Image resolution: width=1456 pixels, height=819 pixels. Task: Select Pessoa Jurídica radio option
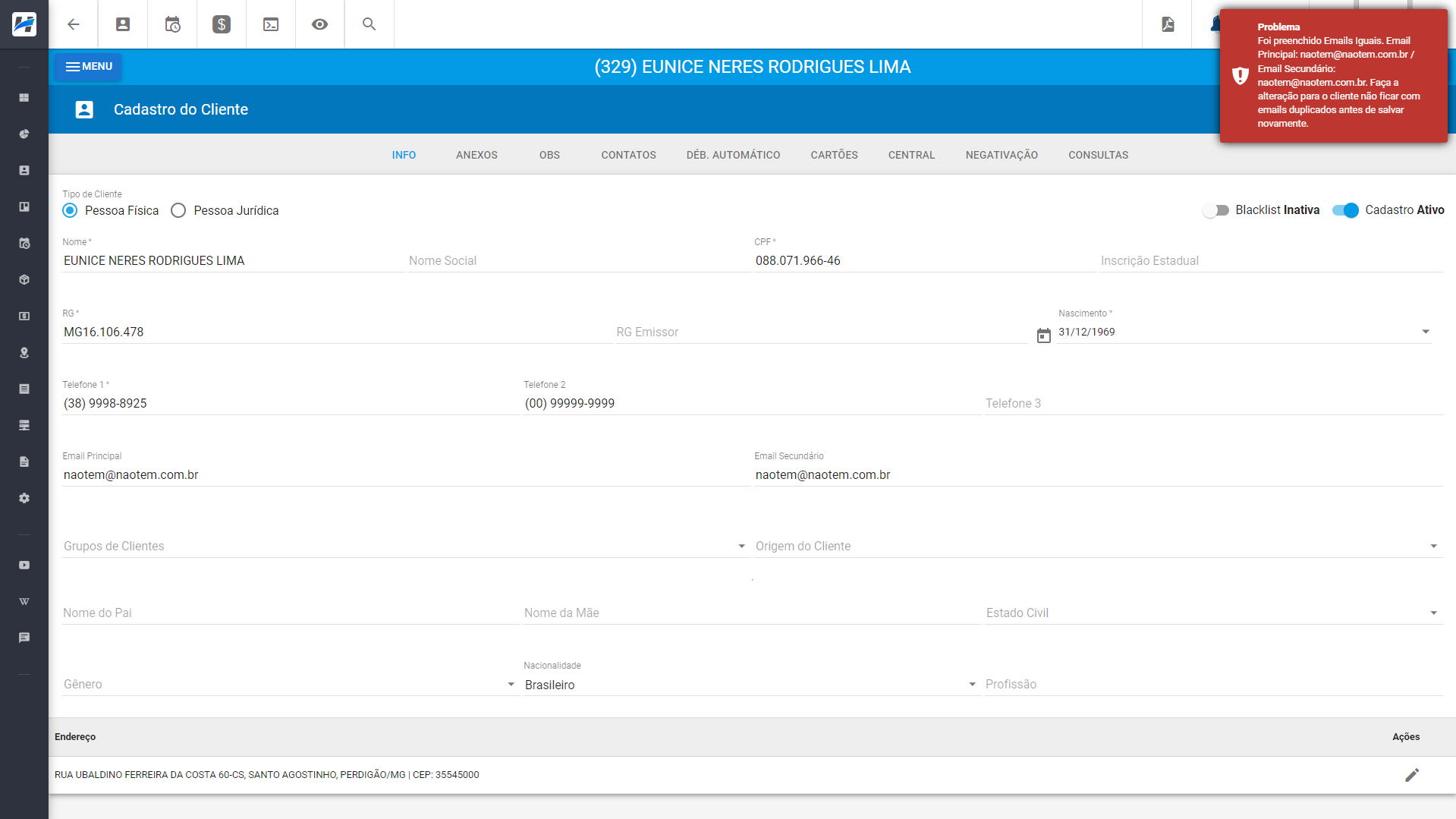point(178,210)
